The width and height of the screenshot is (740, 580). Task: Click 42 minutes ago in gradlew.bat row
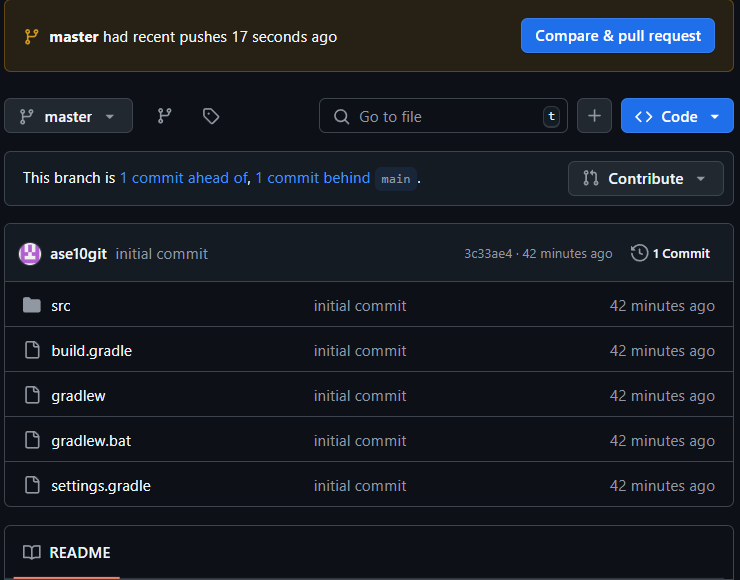click(x=662, y=441)
